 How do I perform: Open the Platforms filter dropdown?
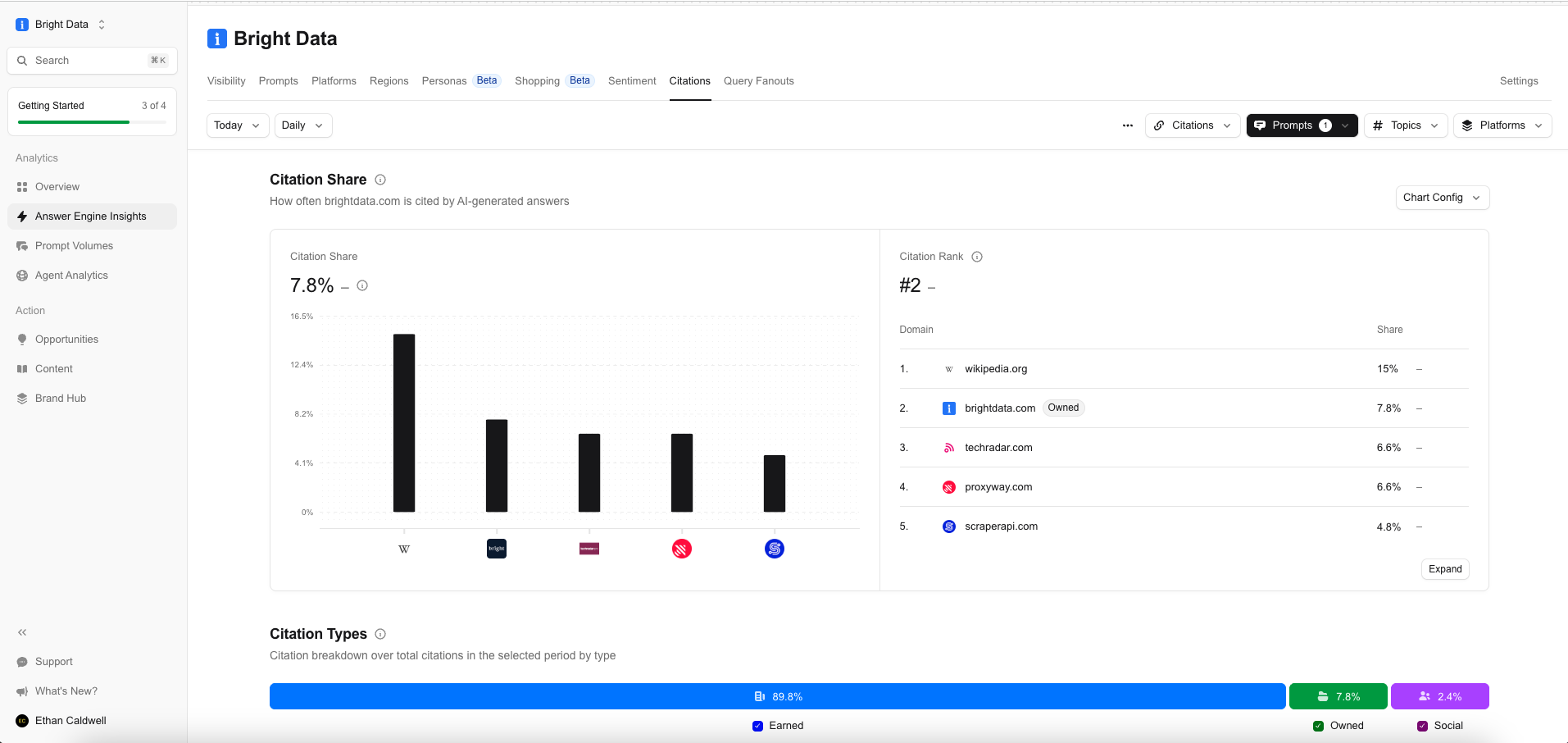pyautogui.click(x=1502, y=125)
